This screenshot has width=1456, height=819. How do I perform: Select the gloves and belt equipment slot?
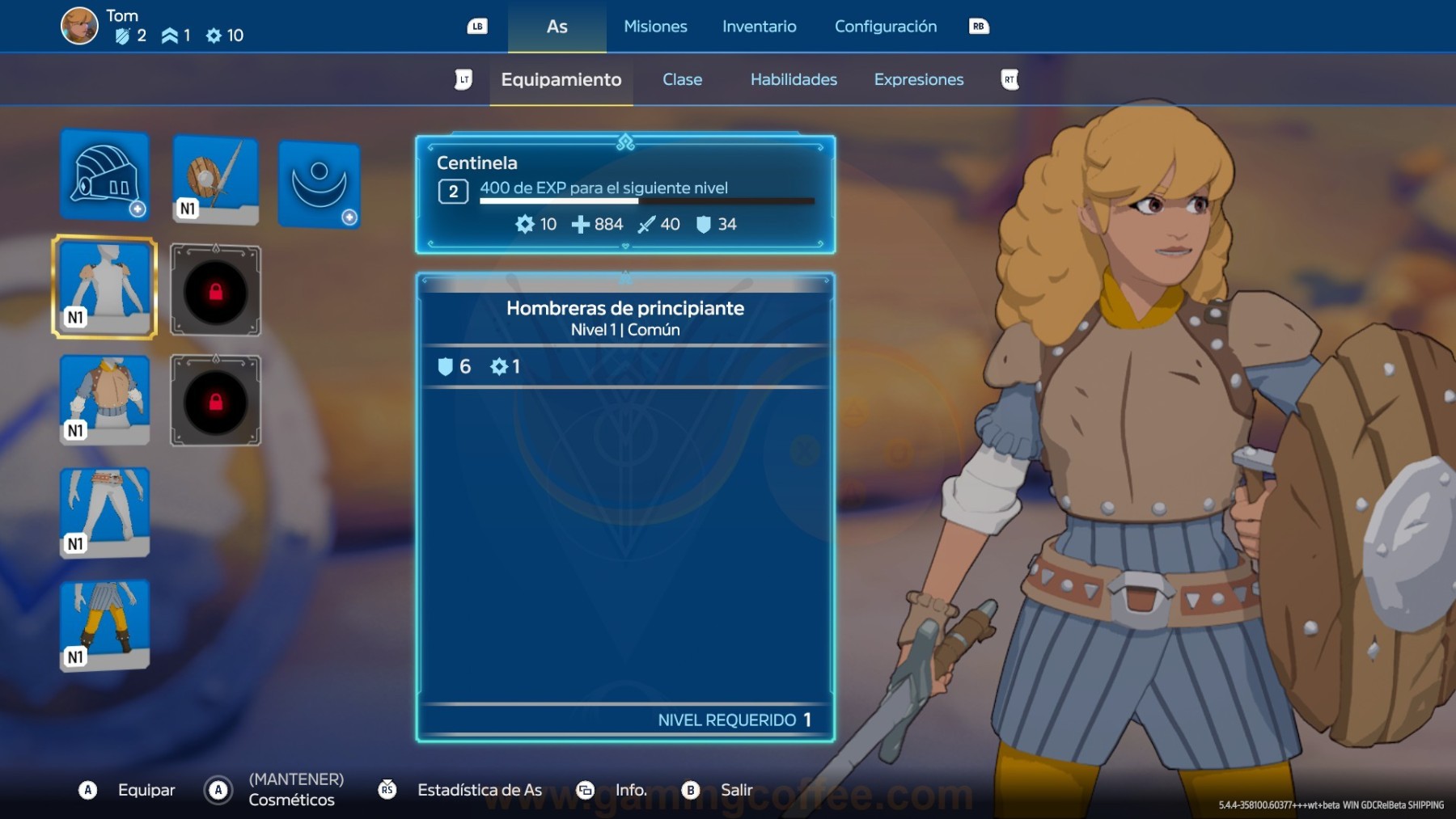[x=104, y=513]
